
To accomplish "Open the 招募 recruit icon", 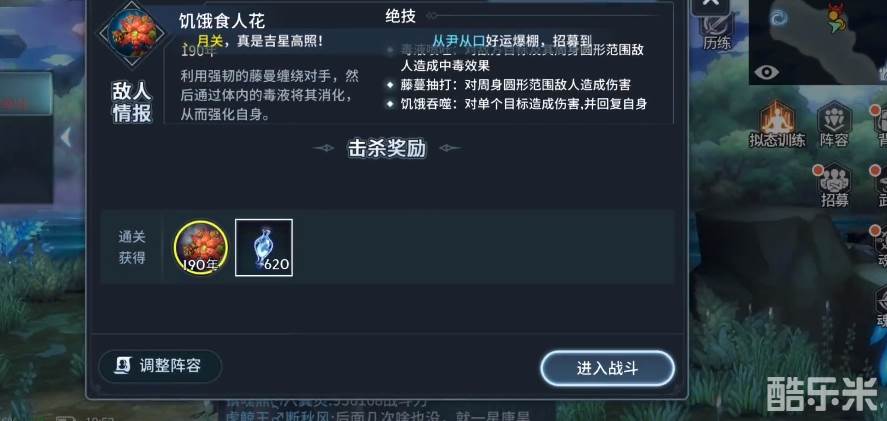I will 834,186.
